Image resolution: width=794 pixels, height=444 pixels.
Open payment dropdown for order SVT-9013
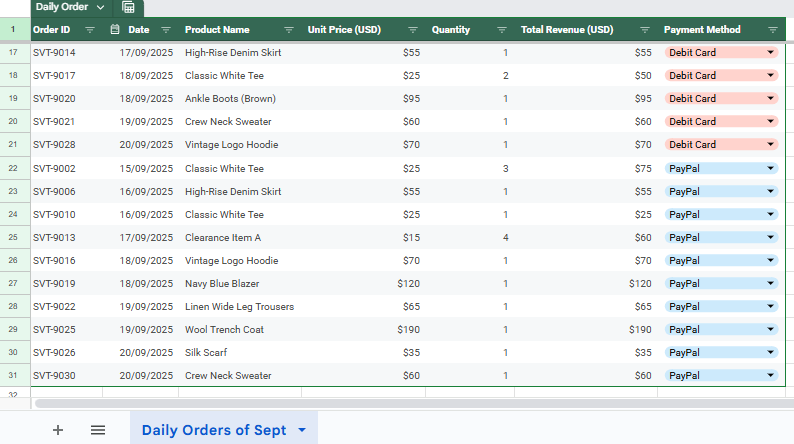(x=770, y=237)
